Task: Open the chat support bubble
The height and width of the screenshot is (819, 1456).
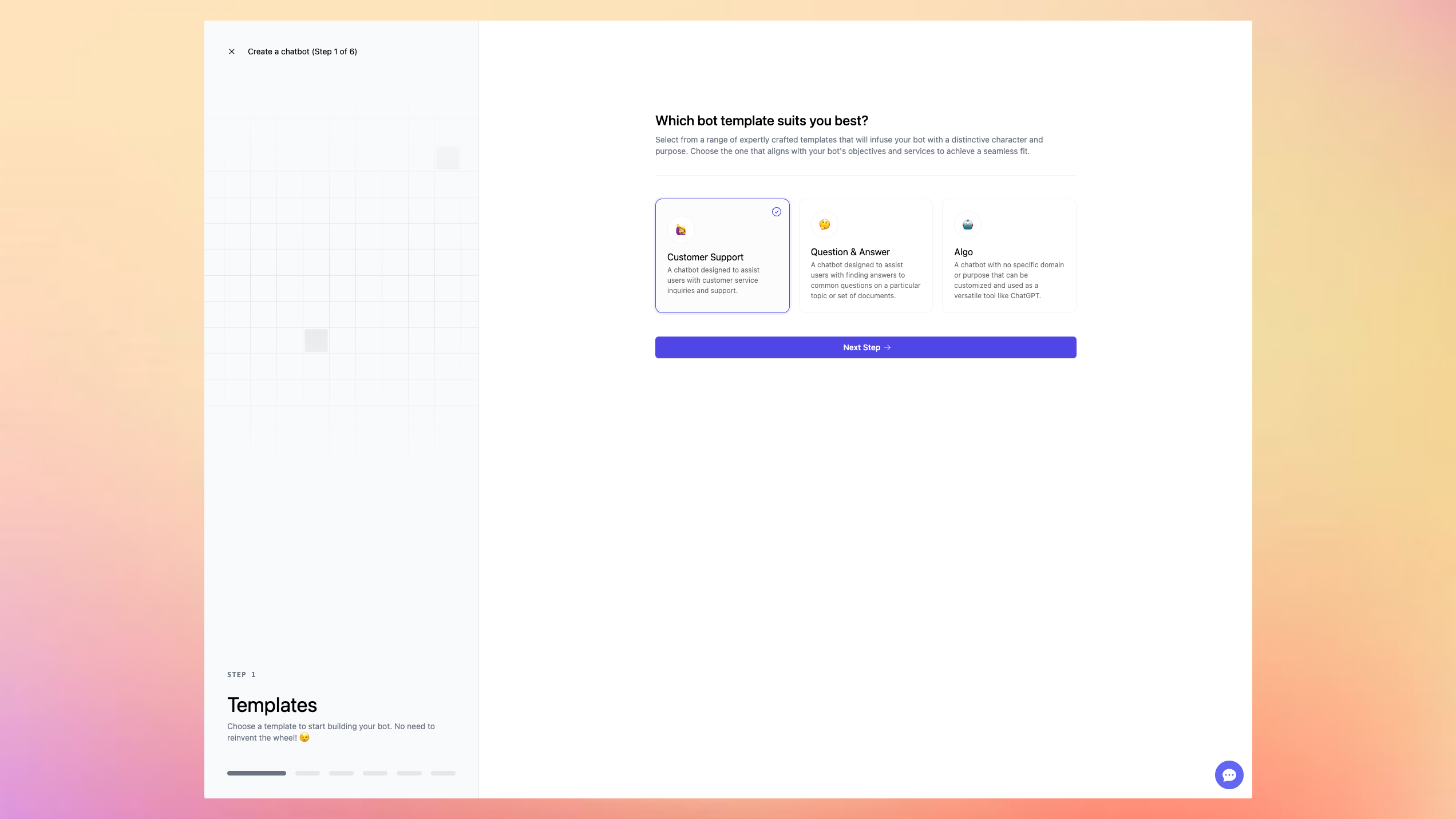Action: [1229, 774]
